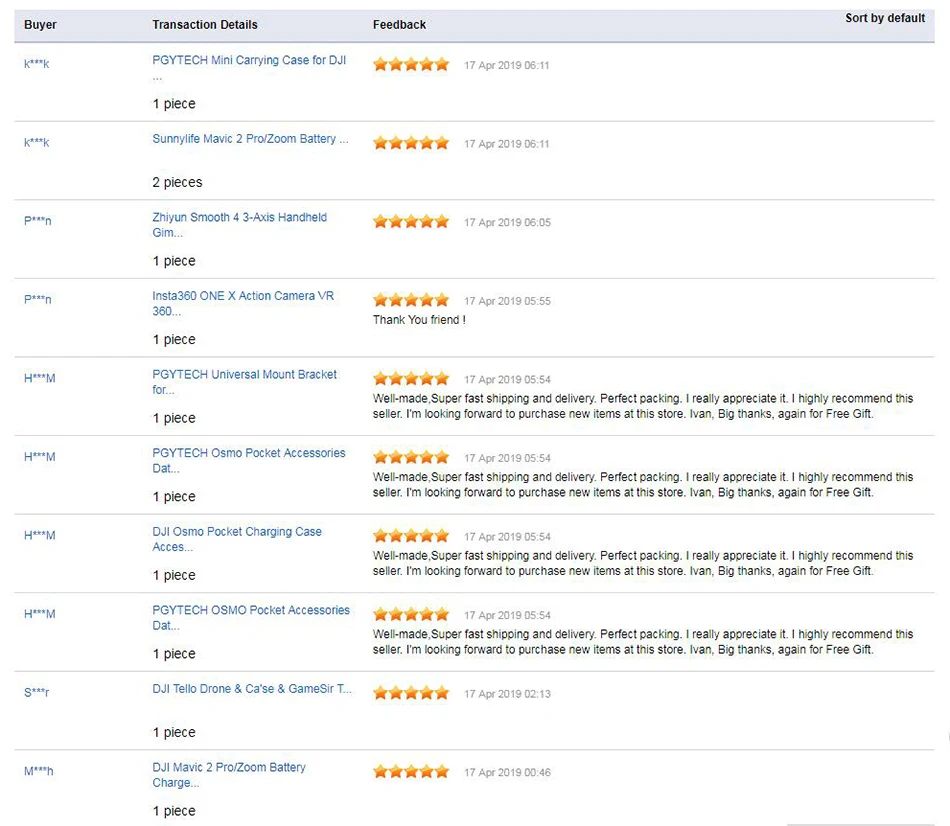Click star rating of 17 Apr 02:13 review
Viewport: 950px width, 826px height.
click(x=411, y=693)
